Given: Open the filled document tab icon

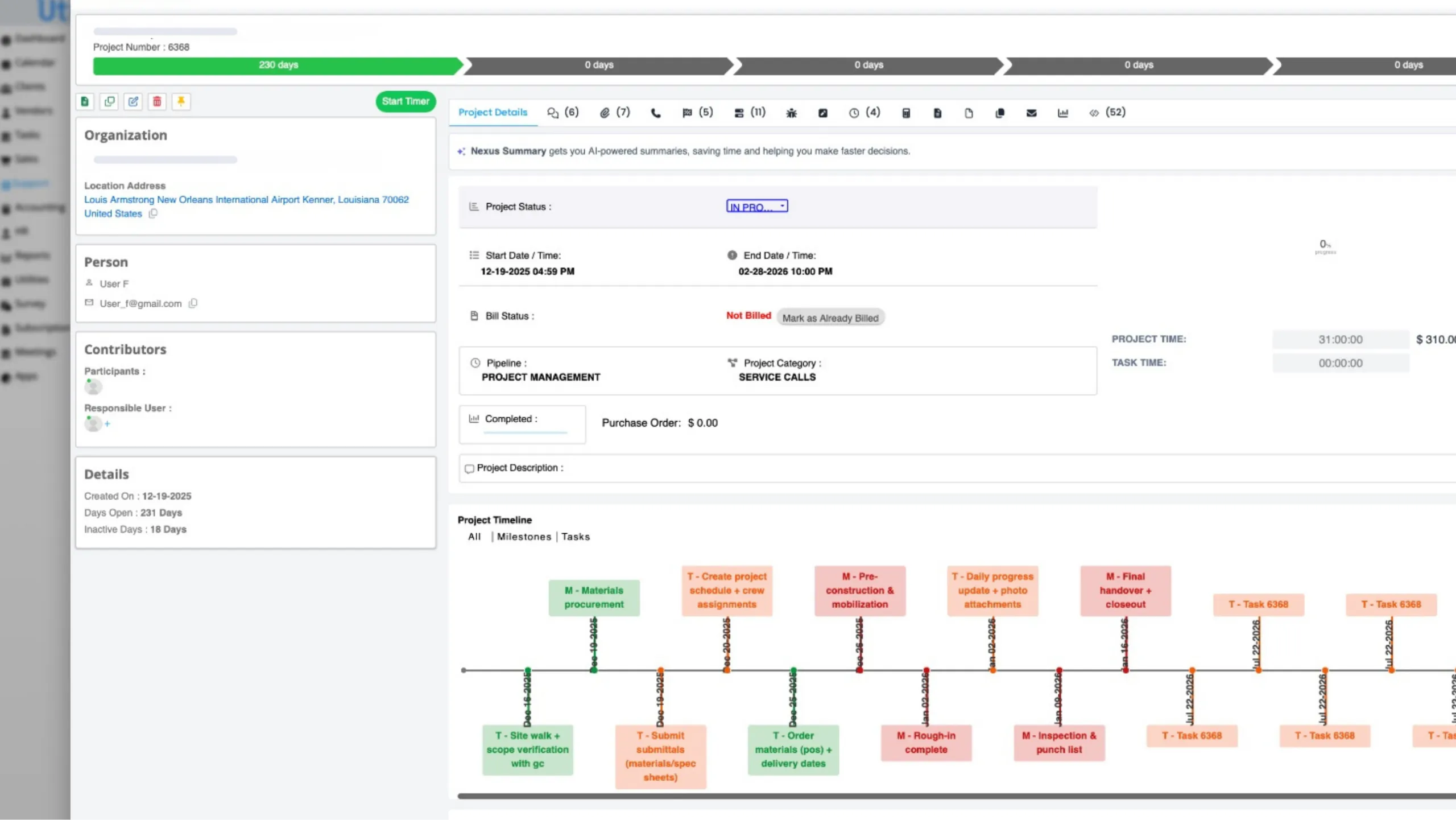Looking at the screenshot, I should [x=937, y=113].
